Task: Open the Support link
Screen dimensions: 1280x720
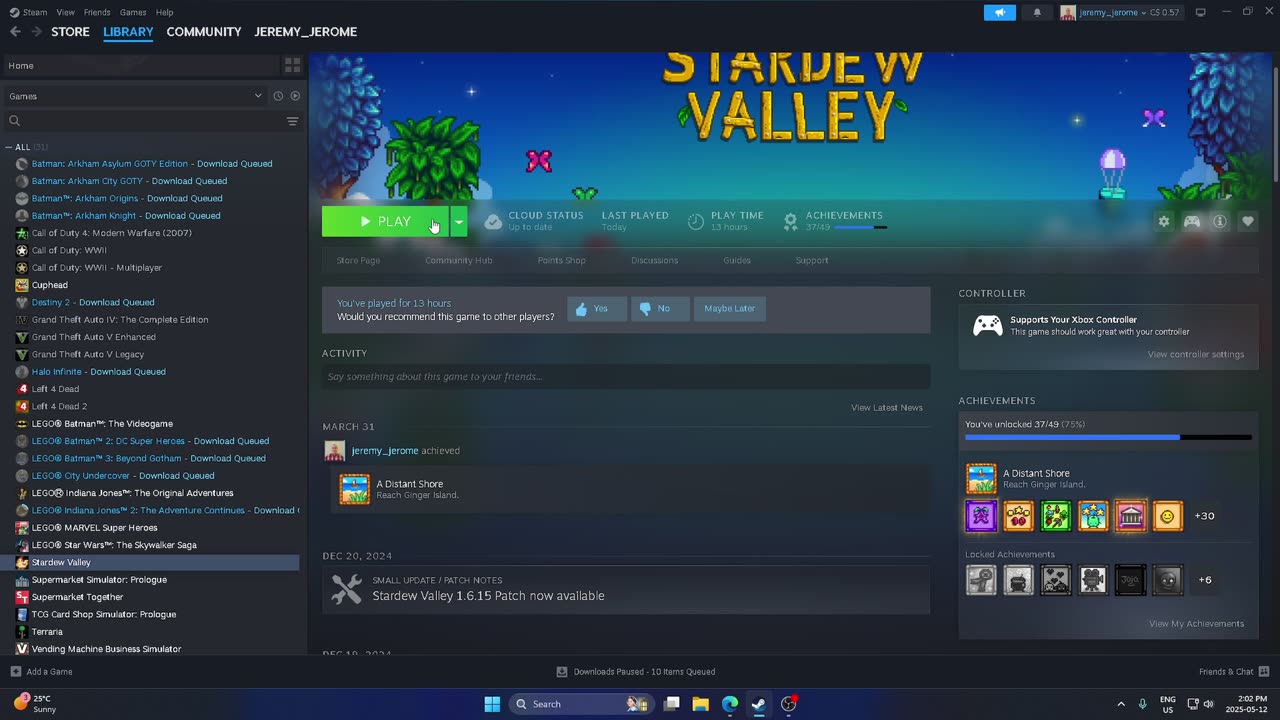Action: coord(812,260)
